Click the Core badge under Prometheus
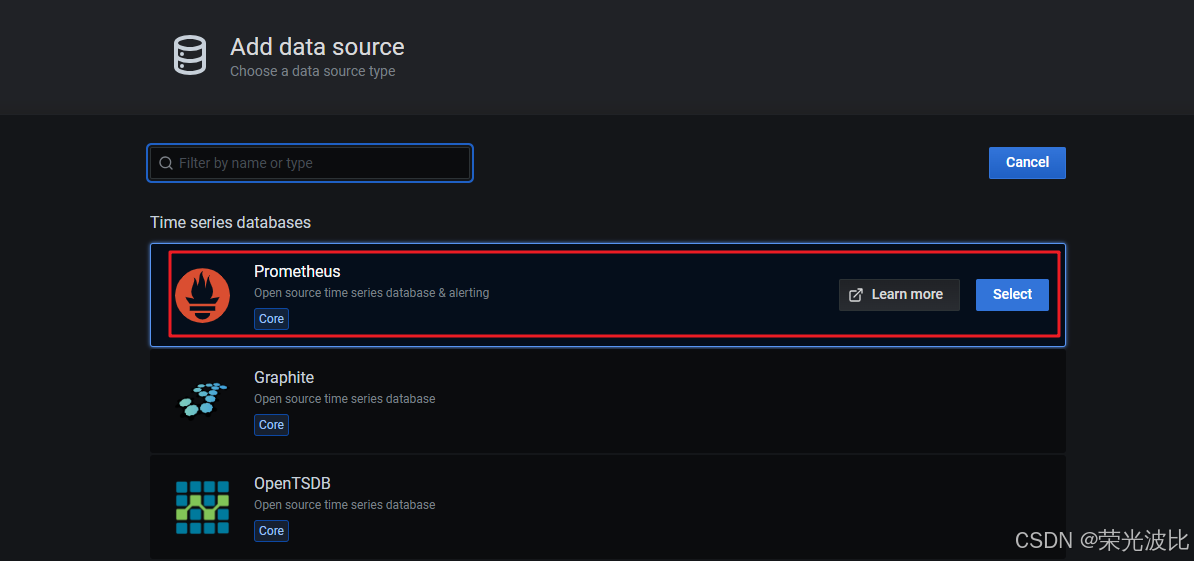1194x561 pixels. click(271, 319)
